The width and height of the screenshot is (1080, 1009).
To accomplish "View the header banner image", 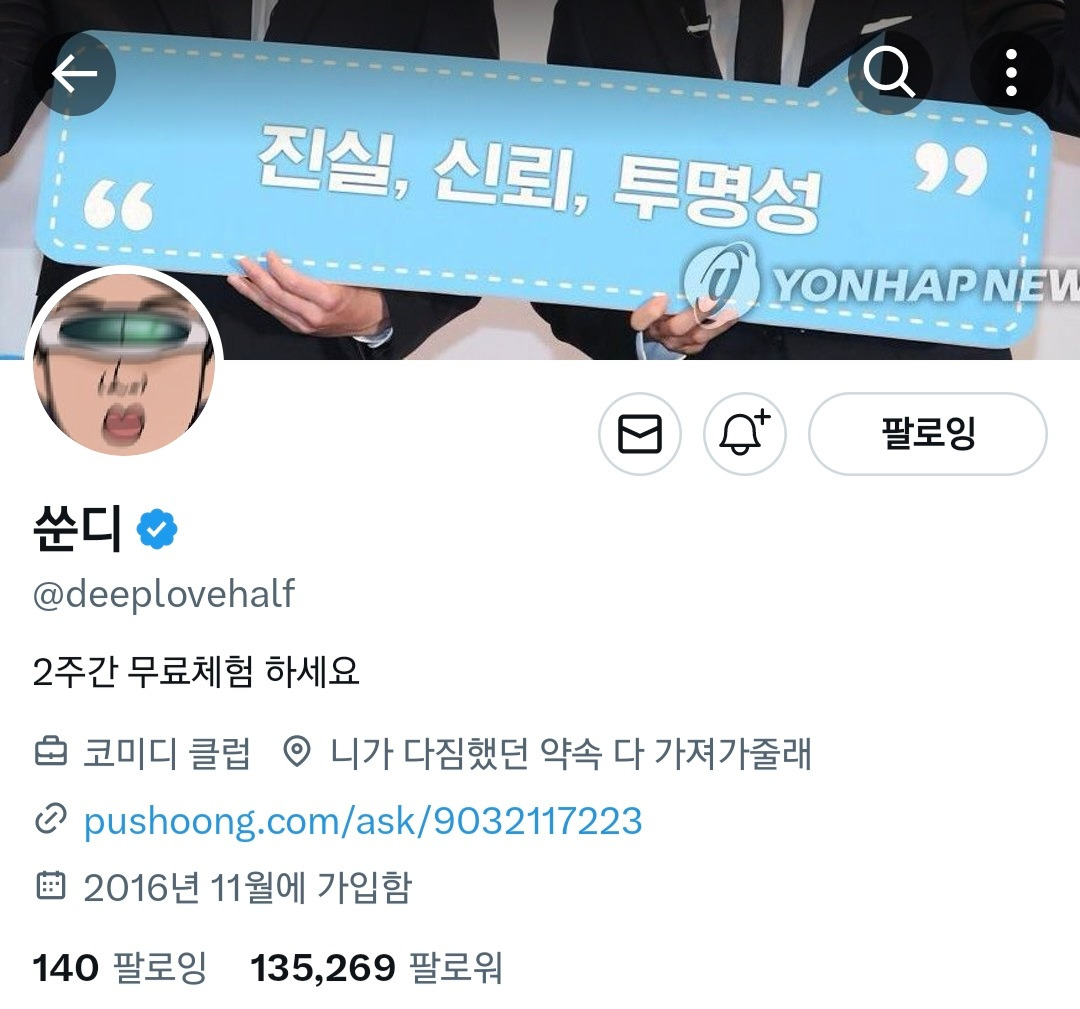I will pos(540,180).
